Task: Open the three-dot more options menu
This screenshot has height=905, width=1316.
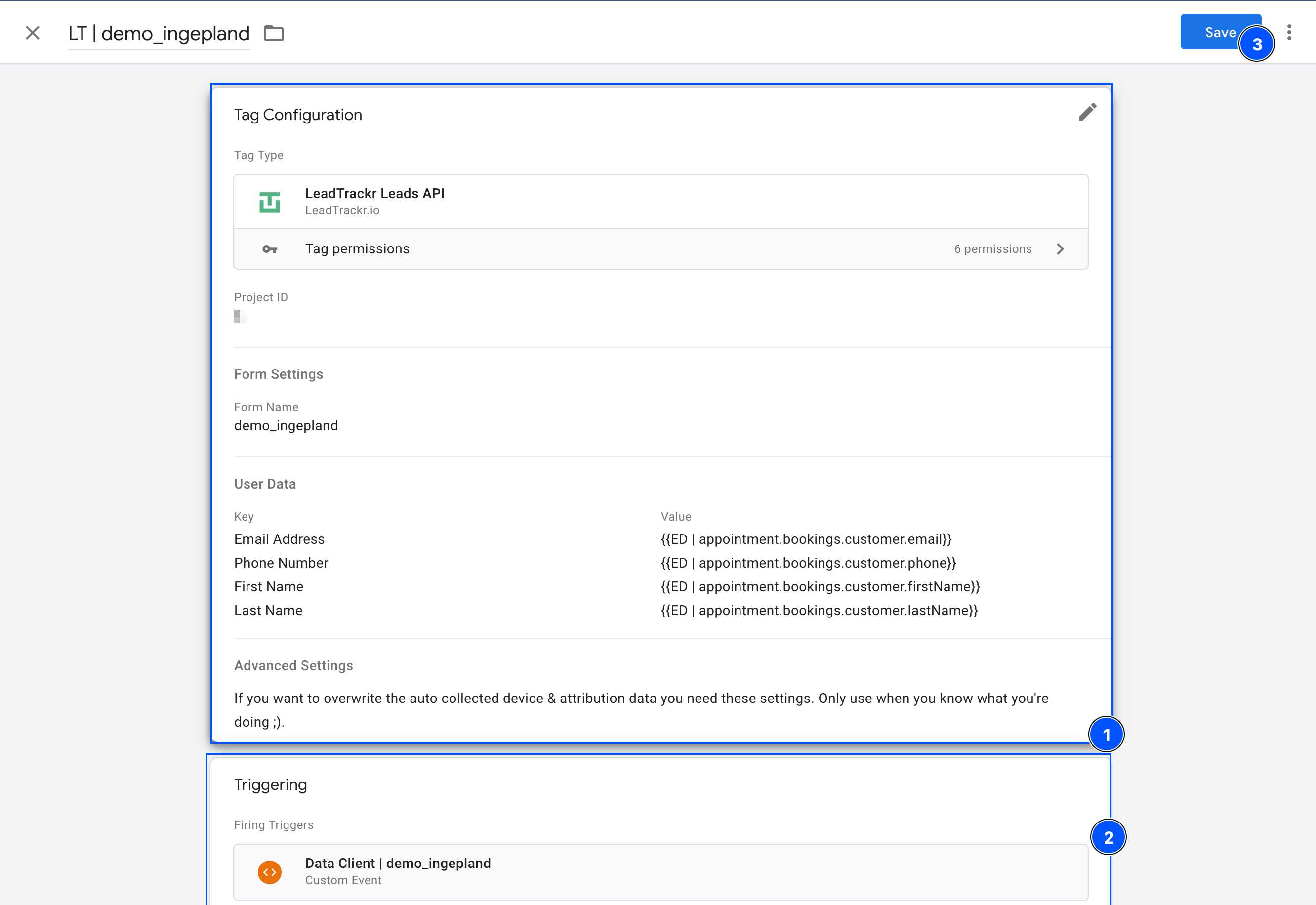Action: coord(1289,32)
